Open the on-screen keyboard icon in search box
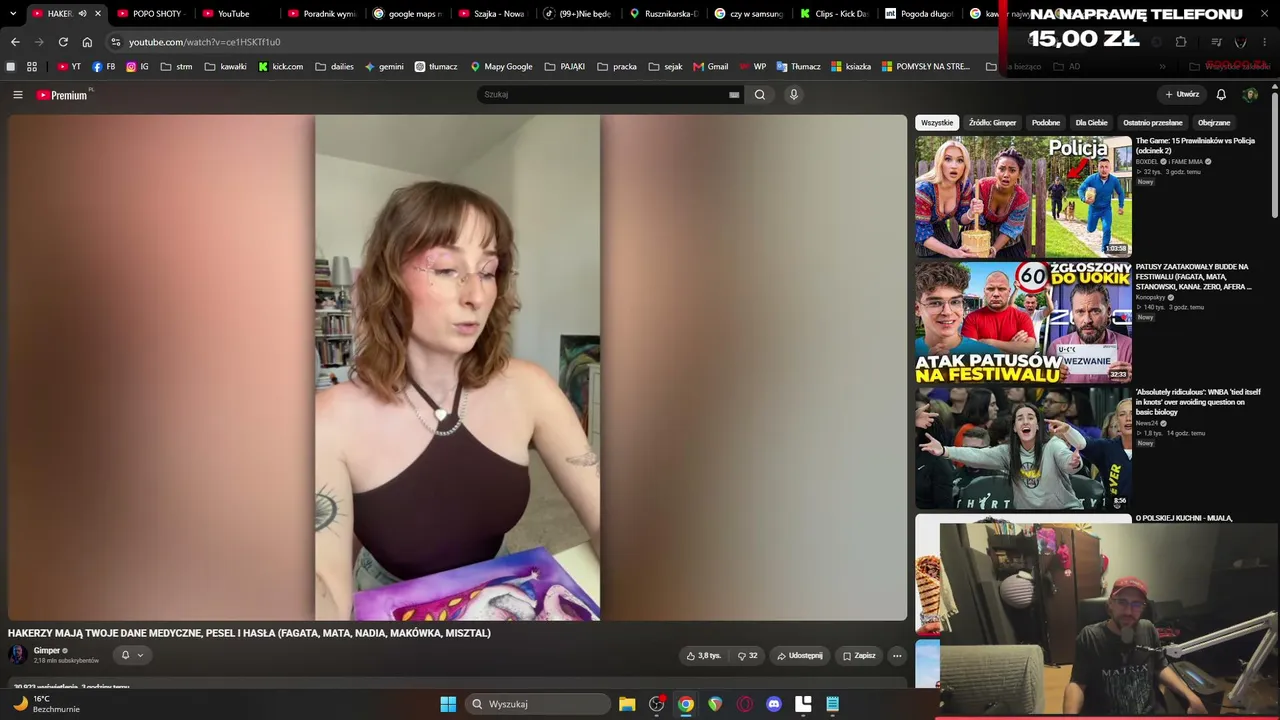The image size is (1280, 720). [x=734, y=95]
